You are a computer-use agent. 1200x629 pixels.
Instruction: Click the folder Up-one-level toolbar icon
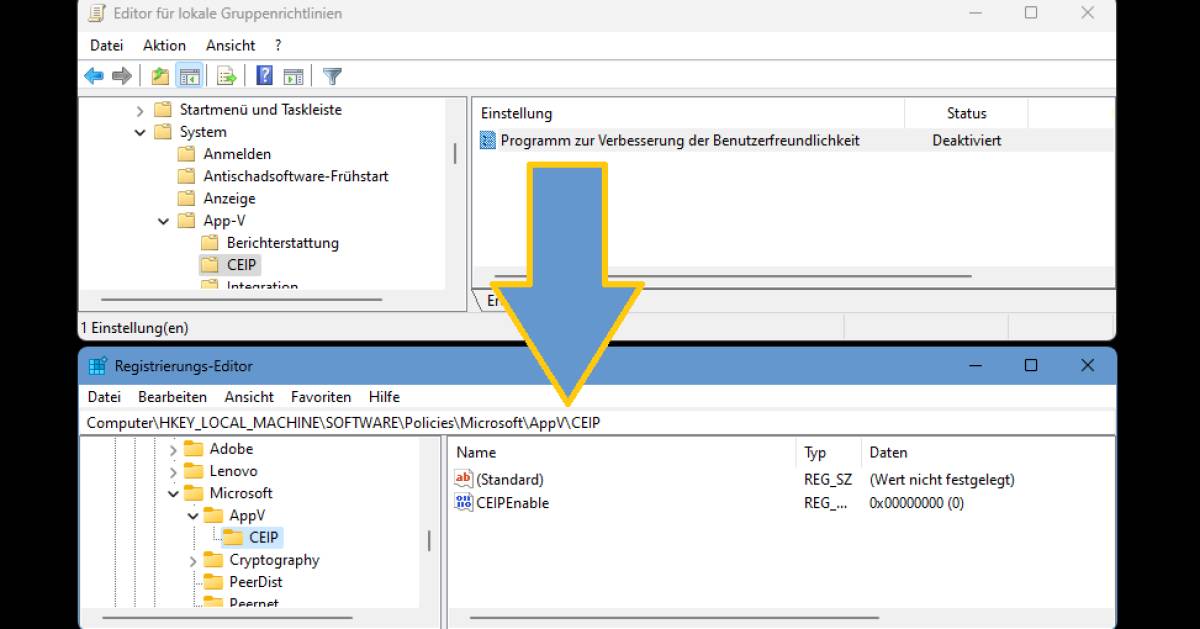pyautogui.click(x=160, y=76)
